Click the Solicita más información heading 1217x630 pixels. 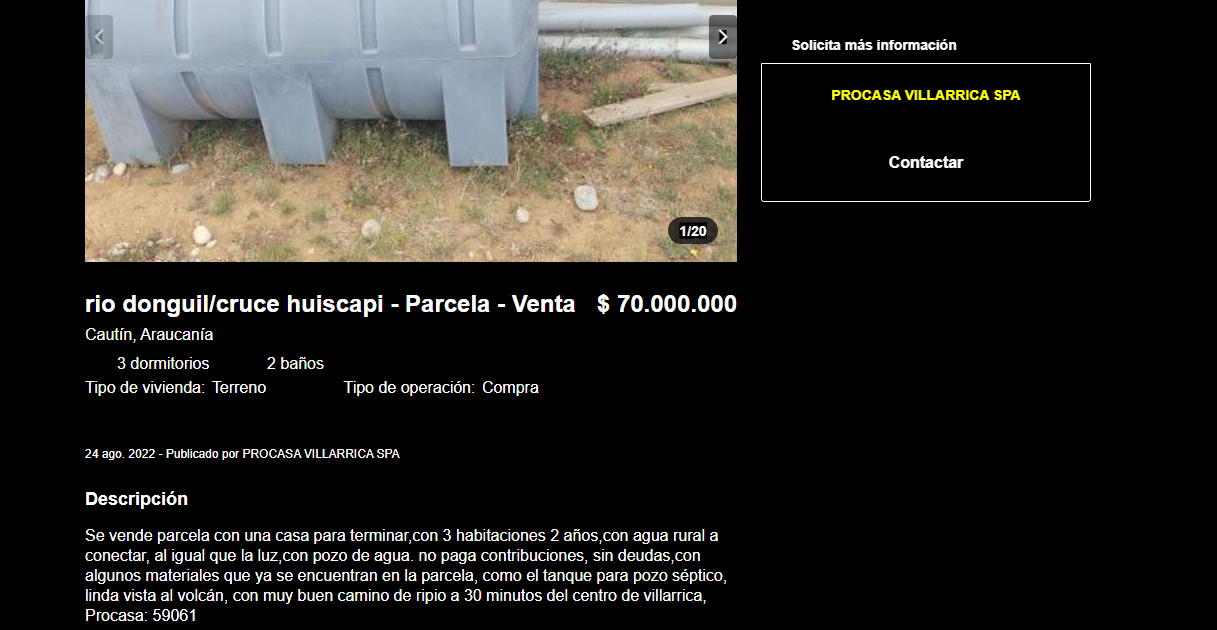874,45
